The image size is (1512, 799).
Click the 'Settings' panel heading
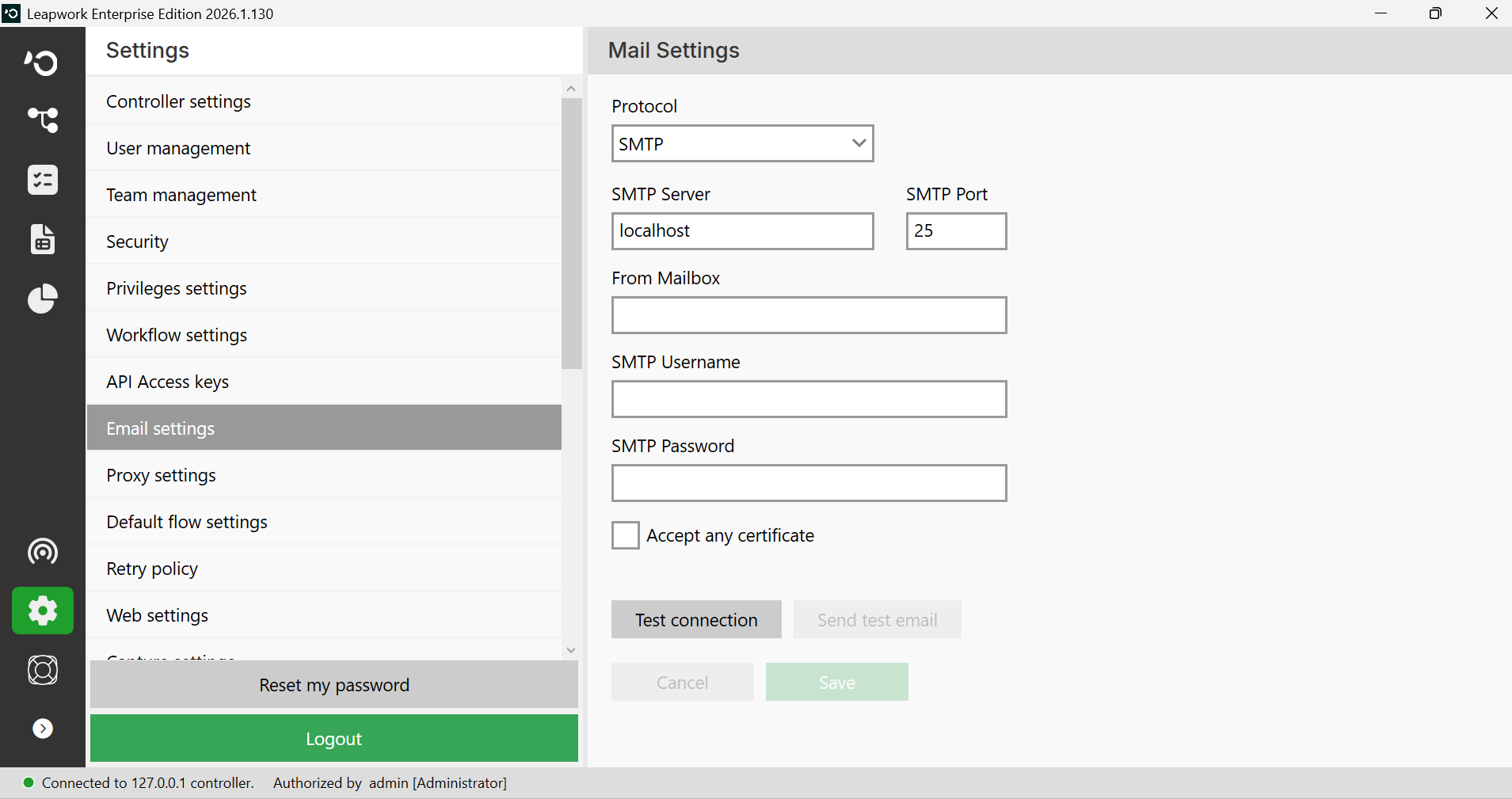147,50
